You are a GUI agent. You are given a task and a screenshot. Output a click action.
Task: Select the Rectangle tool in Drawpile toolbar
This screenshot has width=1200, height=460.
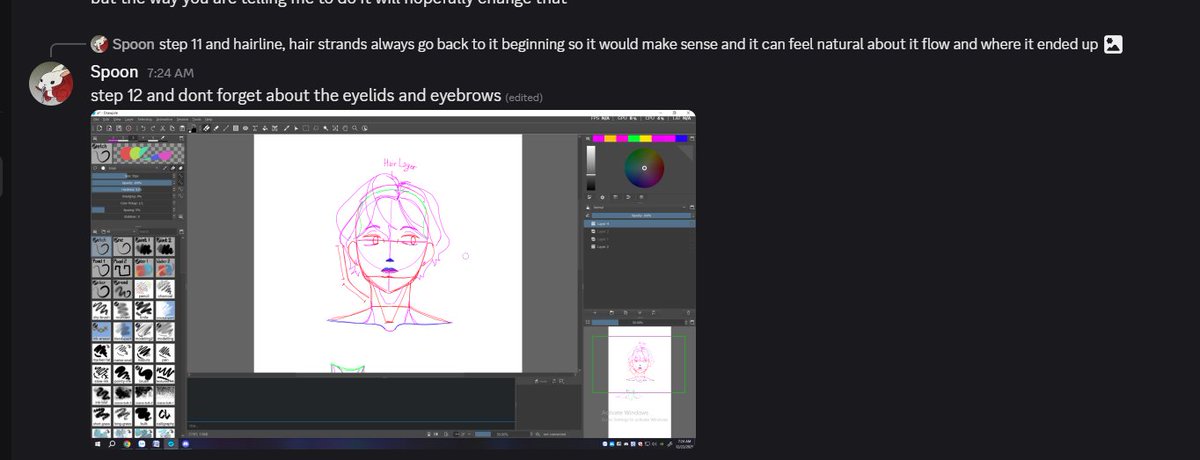click(236, 128)
